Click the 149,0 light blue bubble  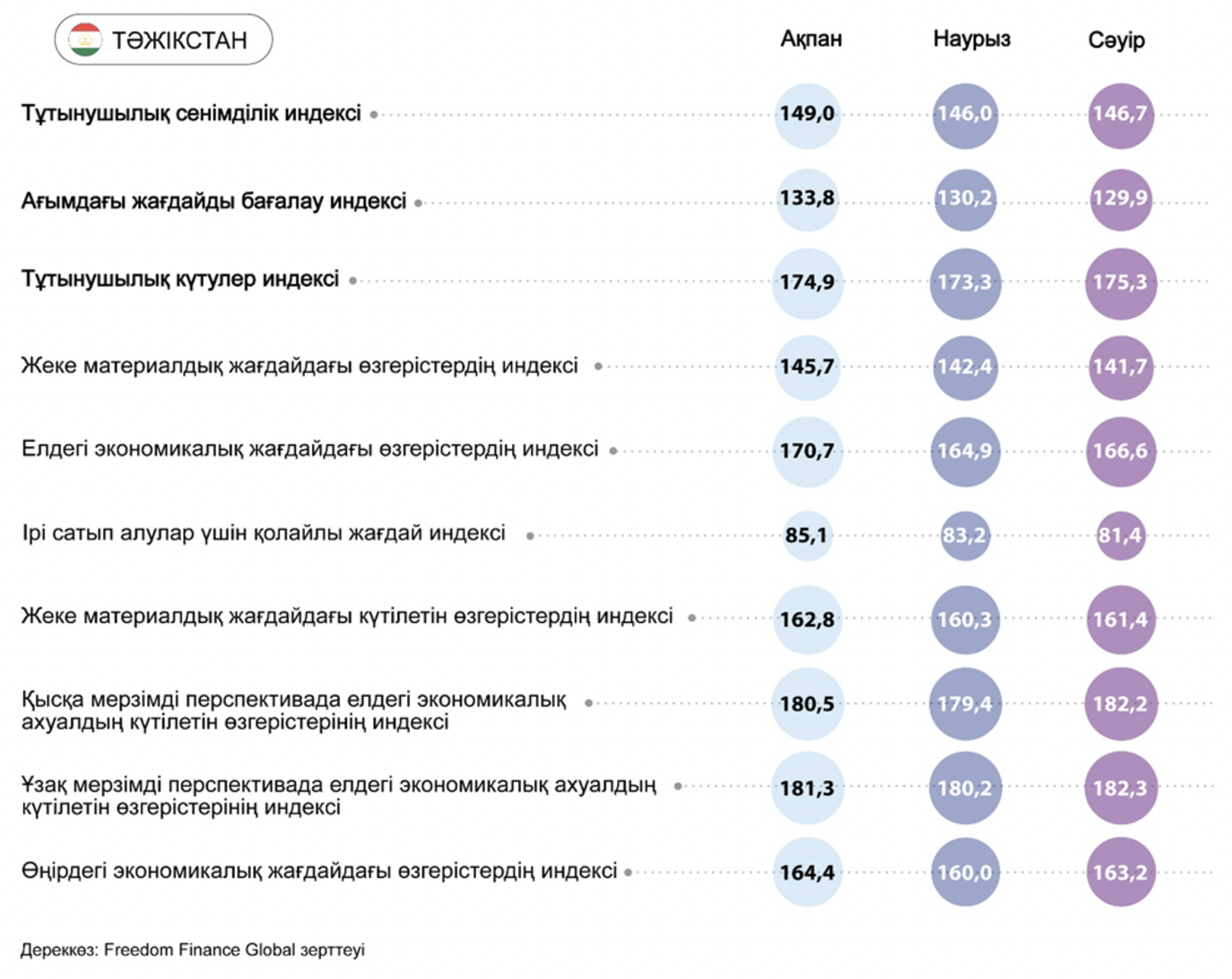807,114
